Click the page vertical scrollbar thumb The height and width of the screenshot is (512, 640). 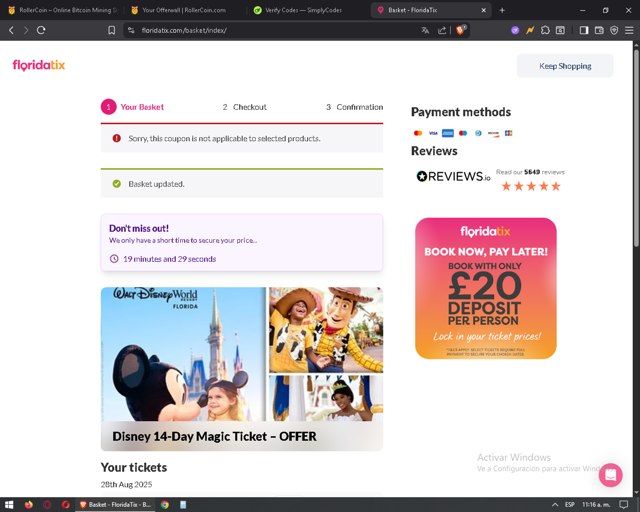coord(636,147)
